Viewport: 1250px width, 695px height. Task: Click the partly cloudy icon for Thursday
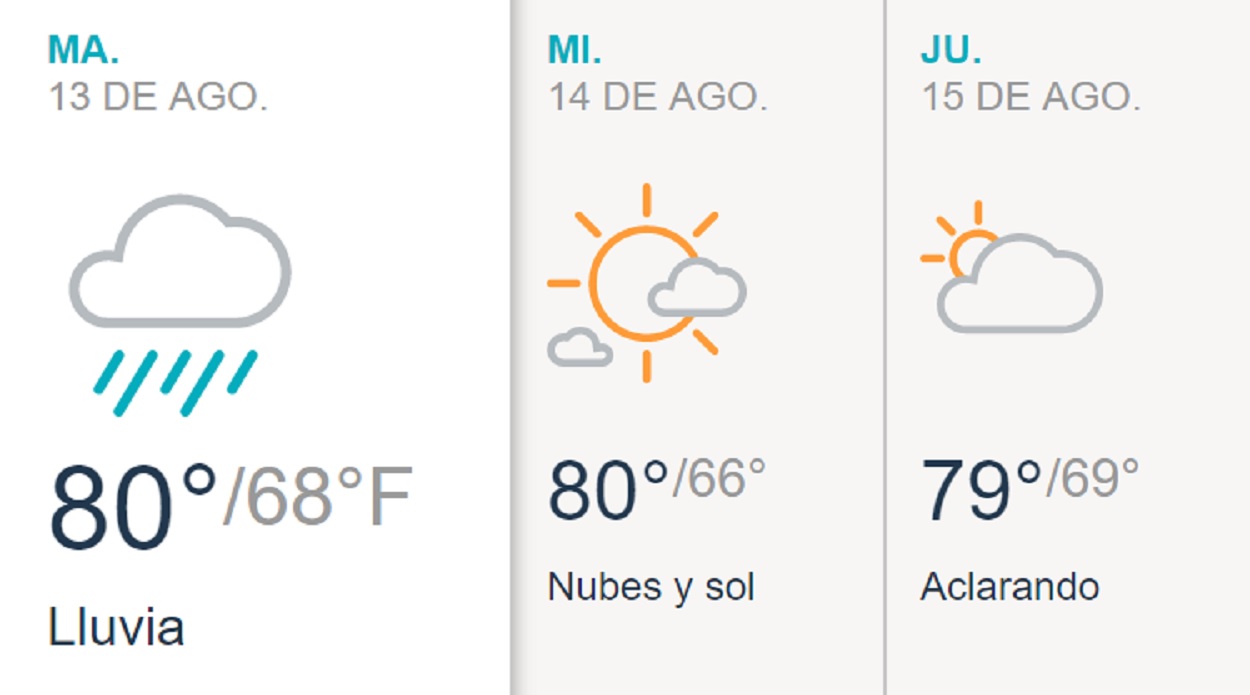coord(1011,269)
